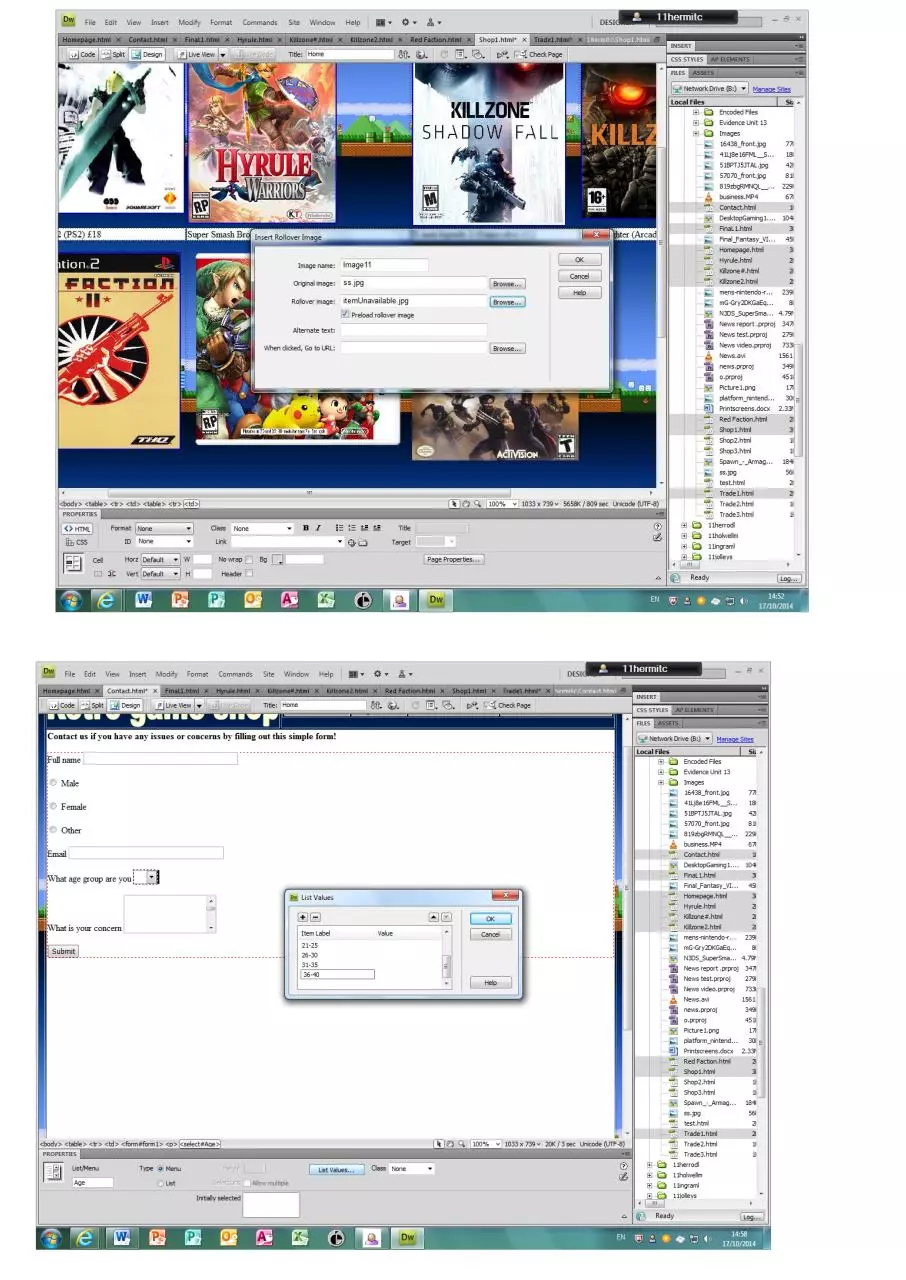This screenshot has width=906, height=1280.
Task: Click help icon in top Properties panel
Action: point(657,526)
